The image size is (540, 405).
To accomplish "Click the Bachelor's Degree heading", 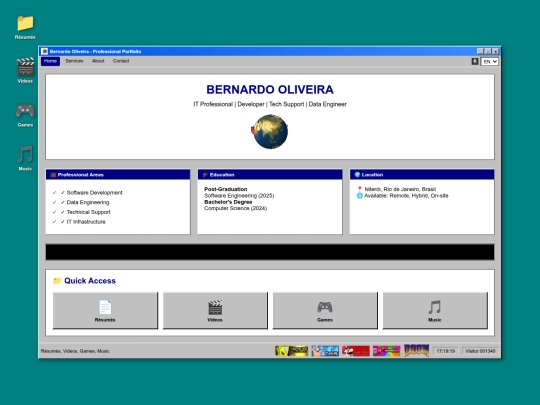I will pos(228,202).
